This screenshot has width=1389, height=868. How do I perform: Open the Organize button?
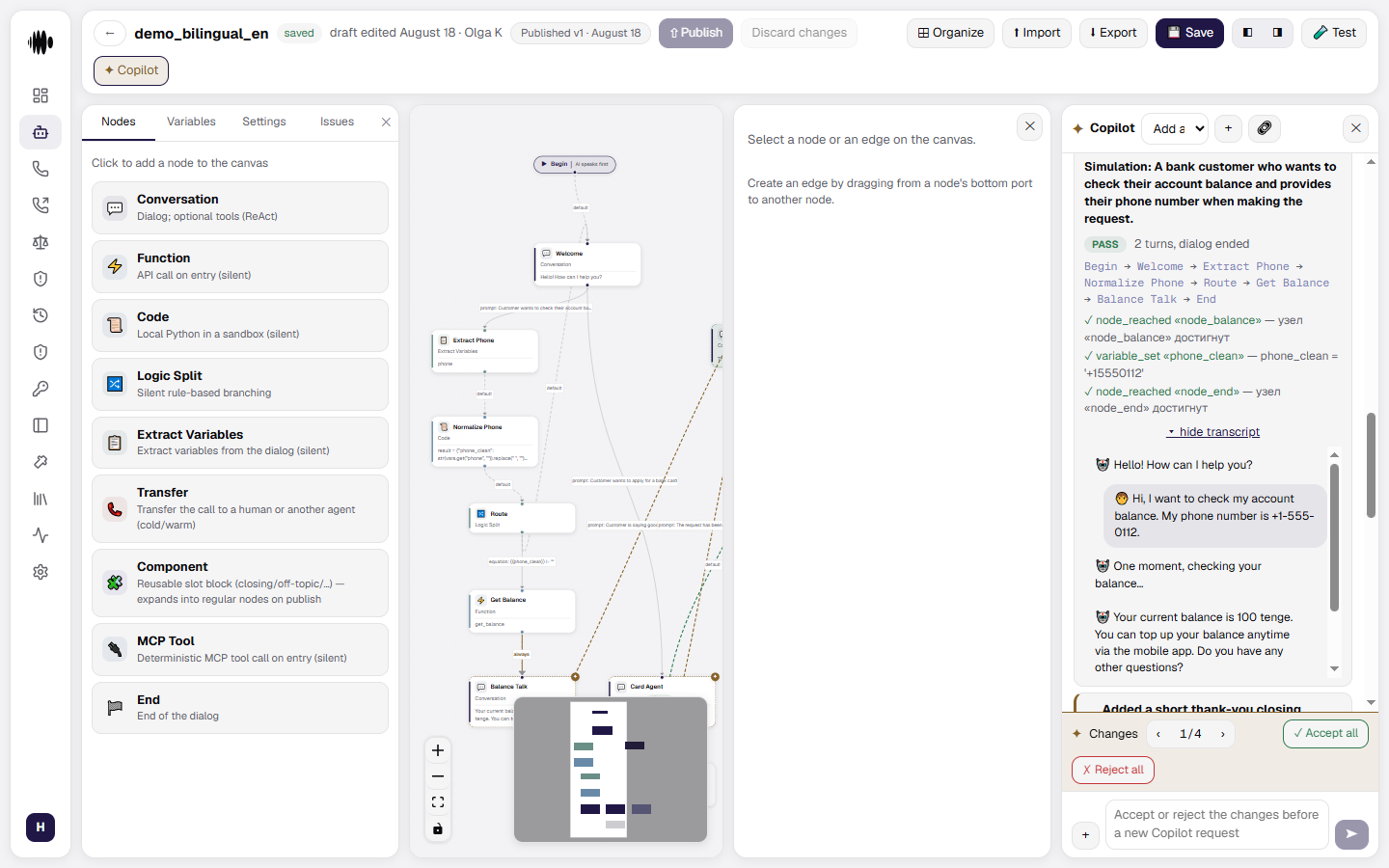950,33
